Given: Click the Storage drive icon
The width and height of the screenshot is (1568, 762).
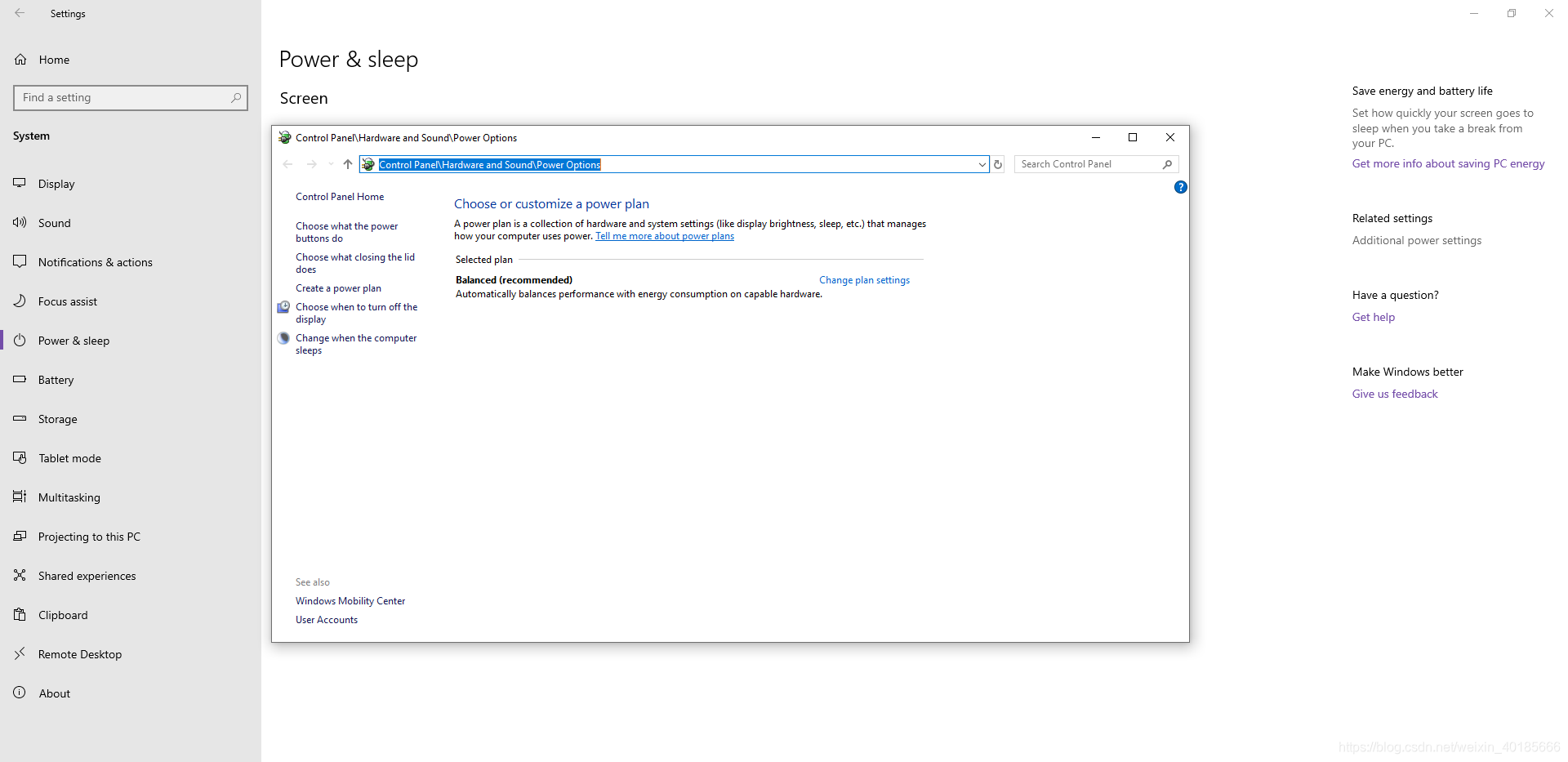Looking at the screenshot, I should 20,418.
